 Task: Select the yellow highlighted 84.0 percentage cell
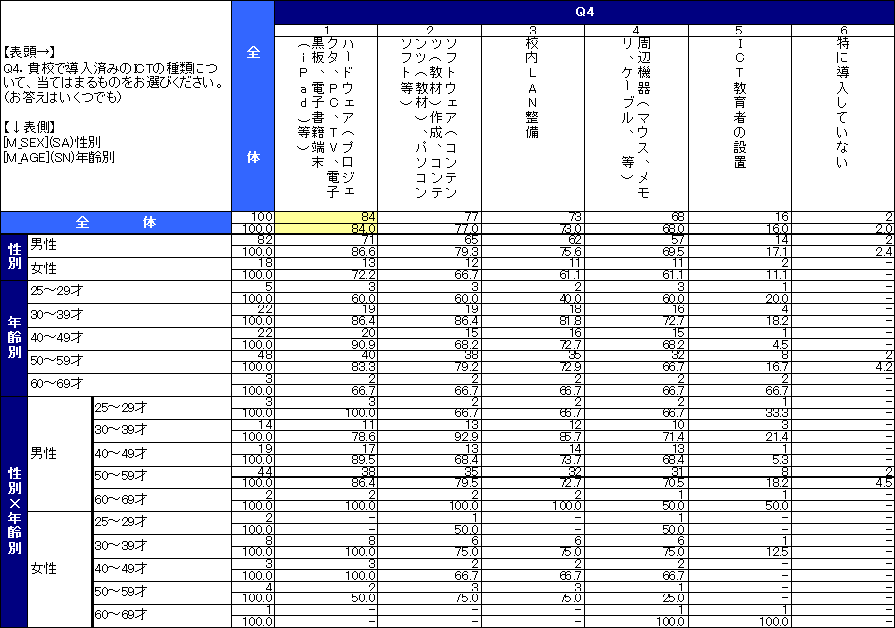326,229
